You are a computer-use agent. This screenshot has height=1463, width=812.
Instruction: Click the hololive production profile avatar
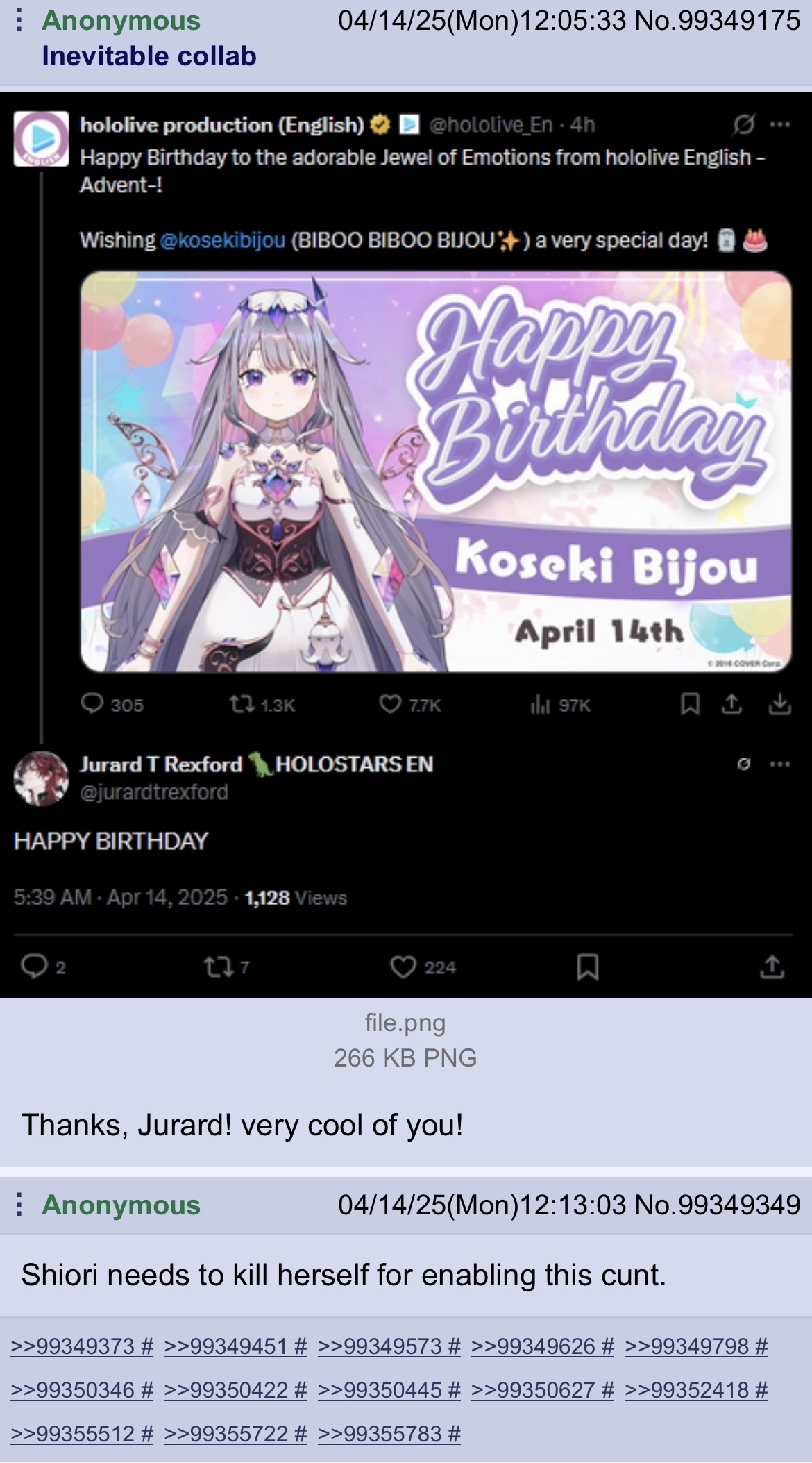pos(42,139)
